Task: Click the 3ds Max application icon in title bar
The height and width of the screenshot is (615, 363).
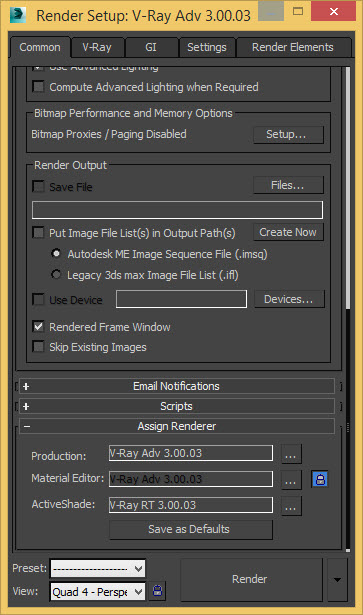Action: pyautogui.click(x=18, y=15)
